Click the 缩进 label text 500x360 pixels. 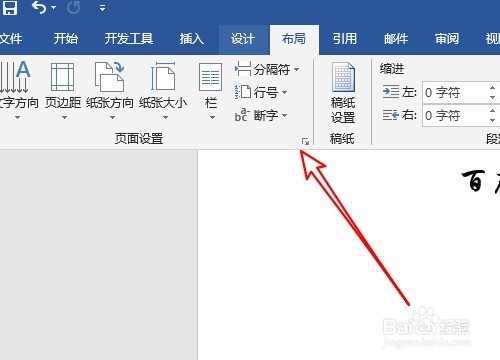392,69
